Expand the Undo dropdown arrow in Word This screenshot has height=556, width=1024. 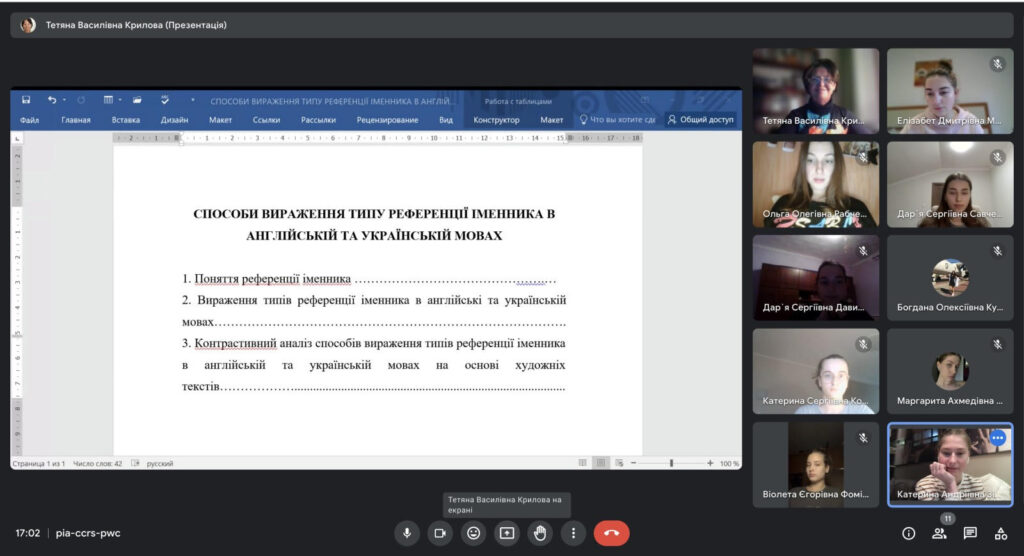click(x=64, y=100)
